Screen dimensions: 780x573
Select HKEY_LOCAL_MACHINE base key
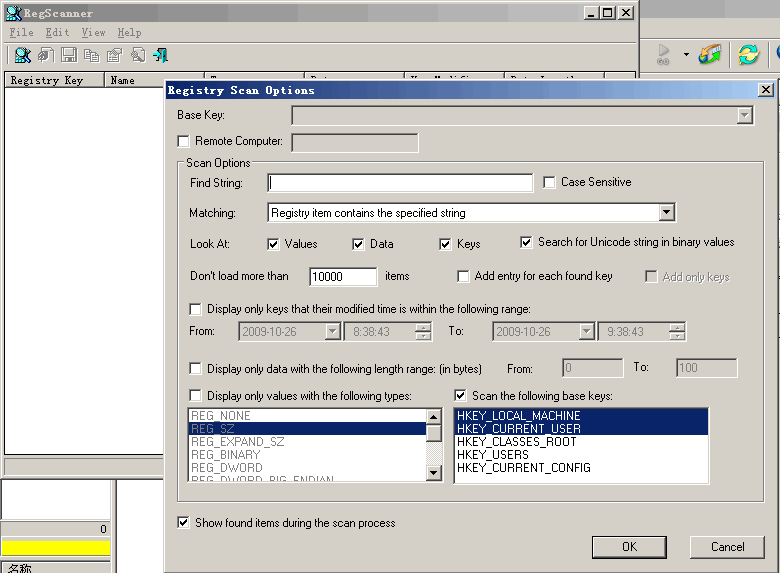581,416
